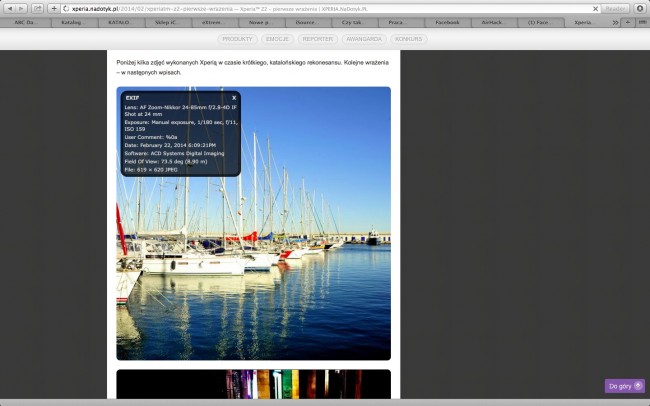Open REPORTER in the site navigation
Image resolution: width=650 pixels, height=406 pixels.
point(318,39)
